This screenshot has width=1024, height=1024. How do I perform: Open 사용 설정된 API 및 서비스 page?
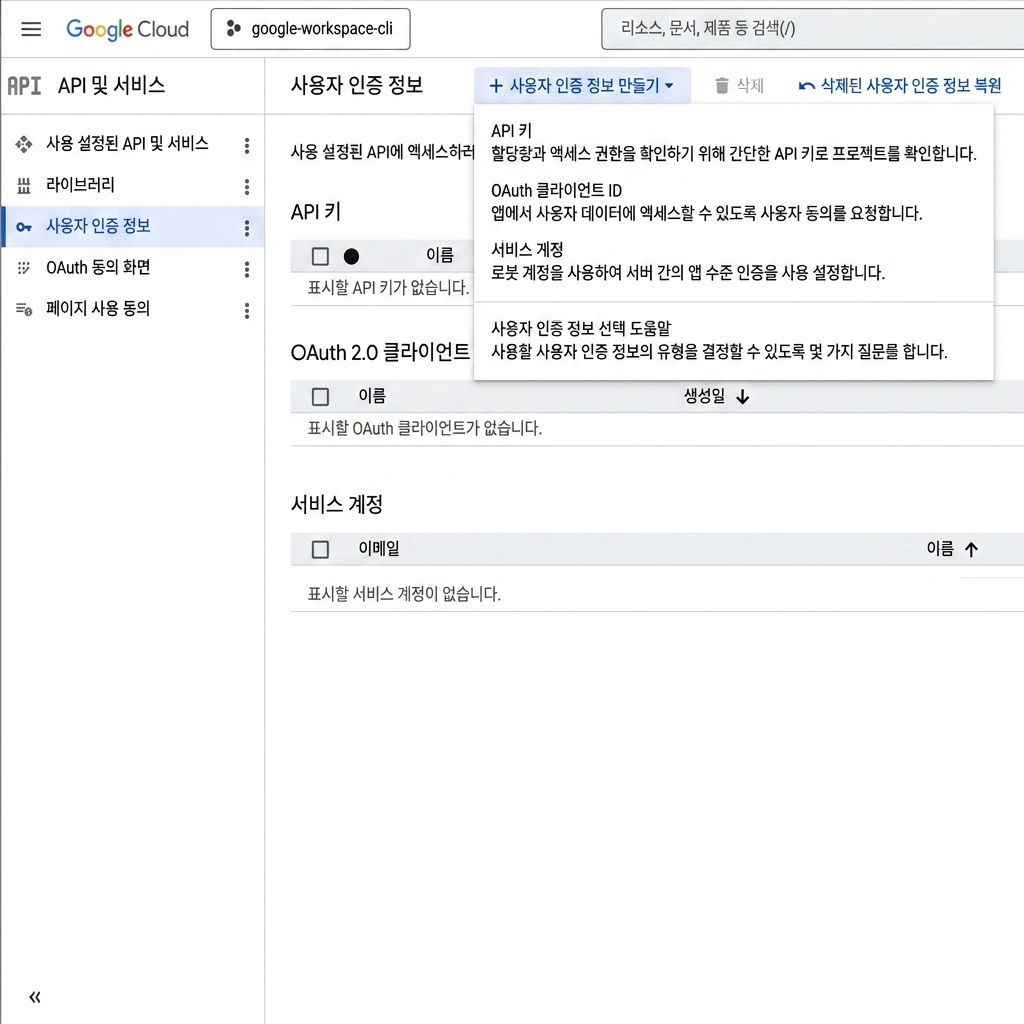tap(127, 144)
